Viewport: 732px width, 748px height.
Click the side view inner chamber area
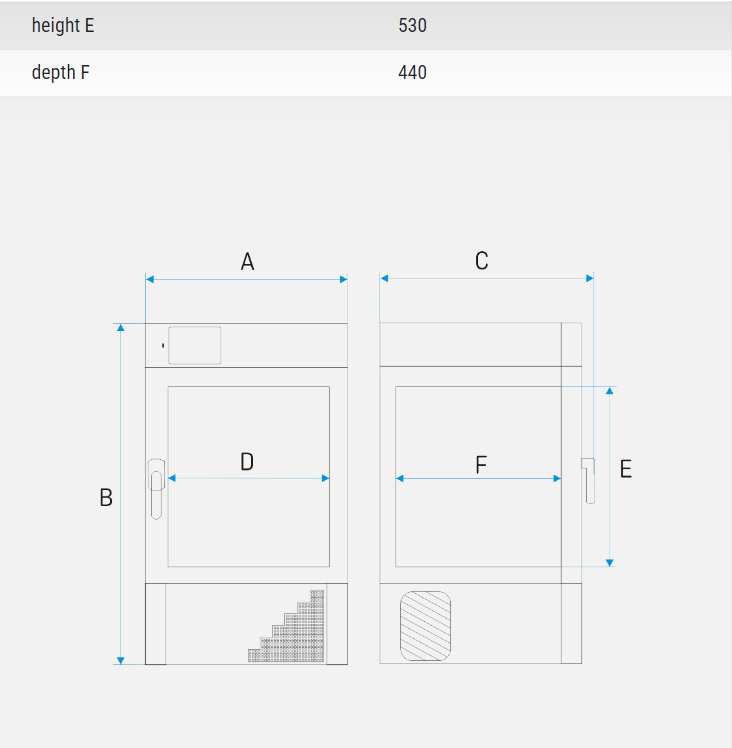pos(478,477)
